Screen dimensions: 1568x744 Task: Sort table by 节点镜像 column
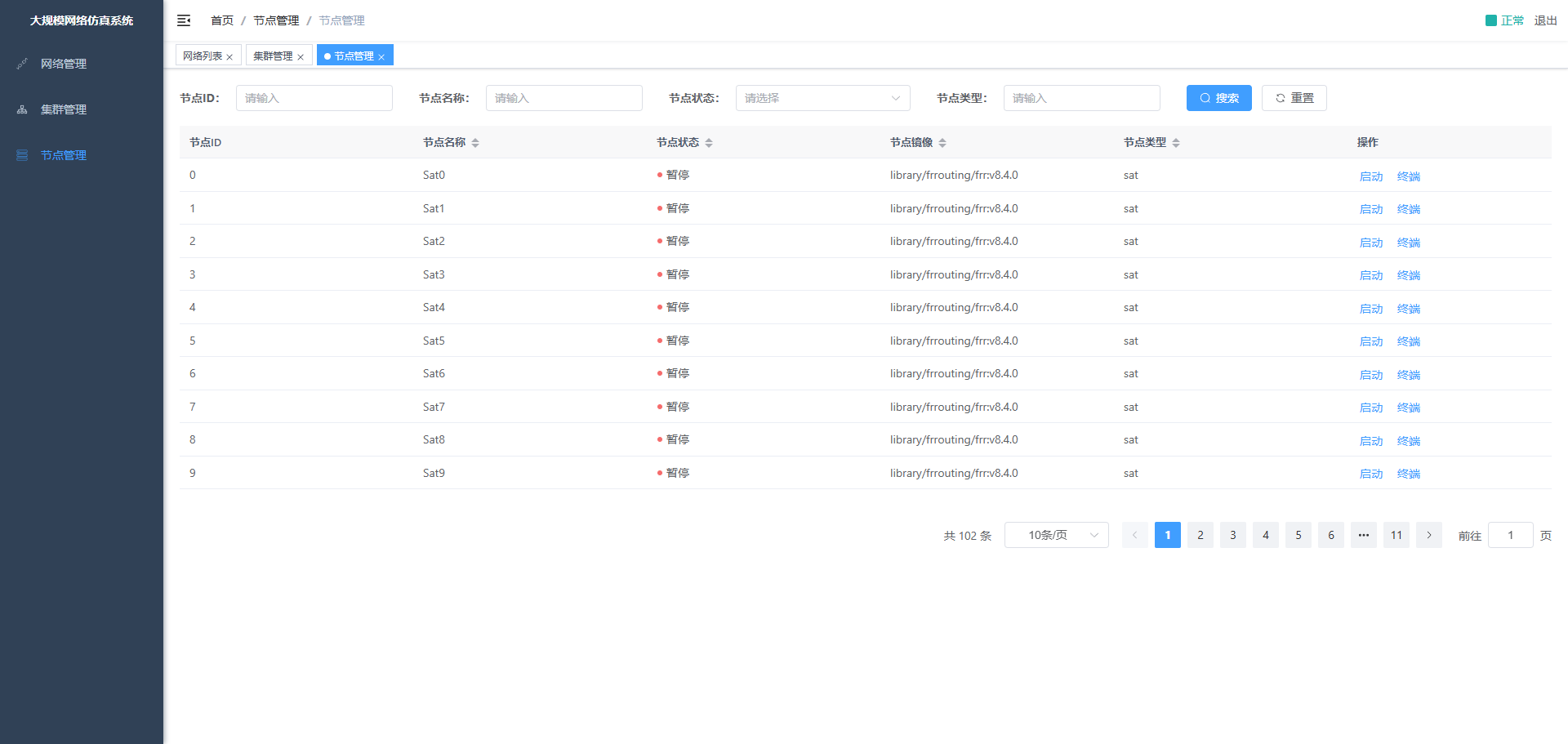(942, 143)
